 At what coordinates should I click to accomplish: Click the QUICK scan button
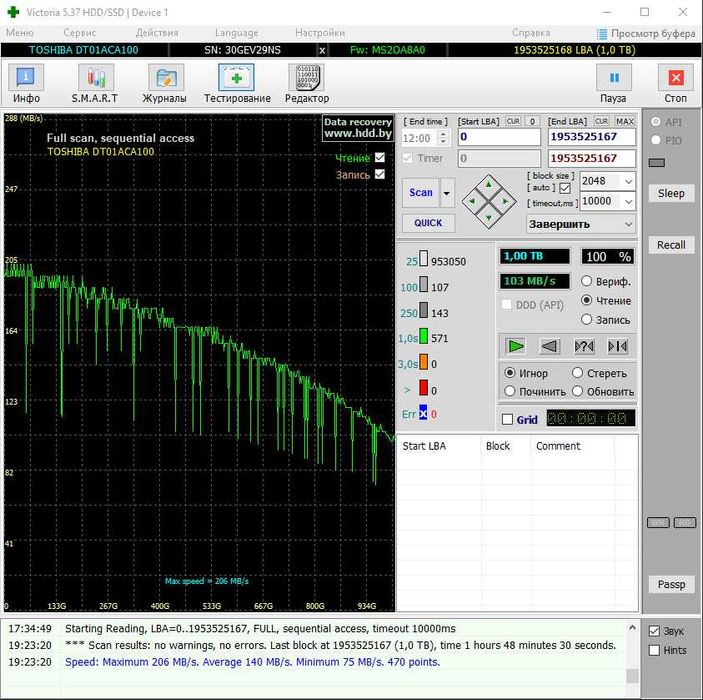tap(427, 223)
